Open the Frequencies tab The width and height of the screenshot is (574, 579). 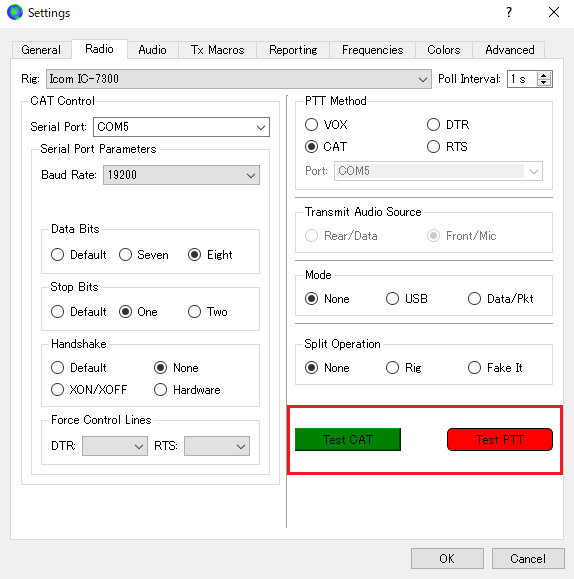[372, 50]
